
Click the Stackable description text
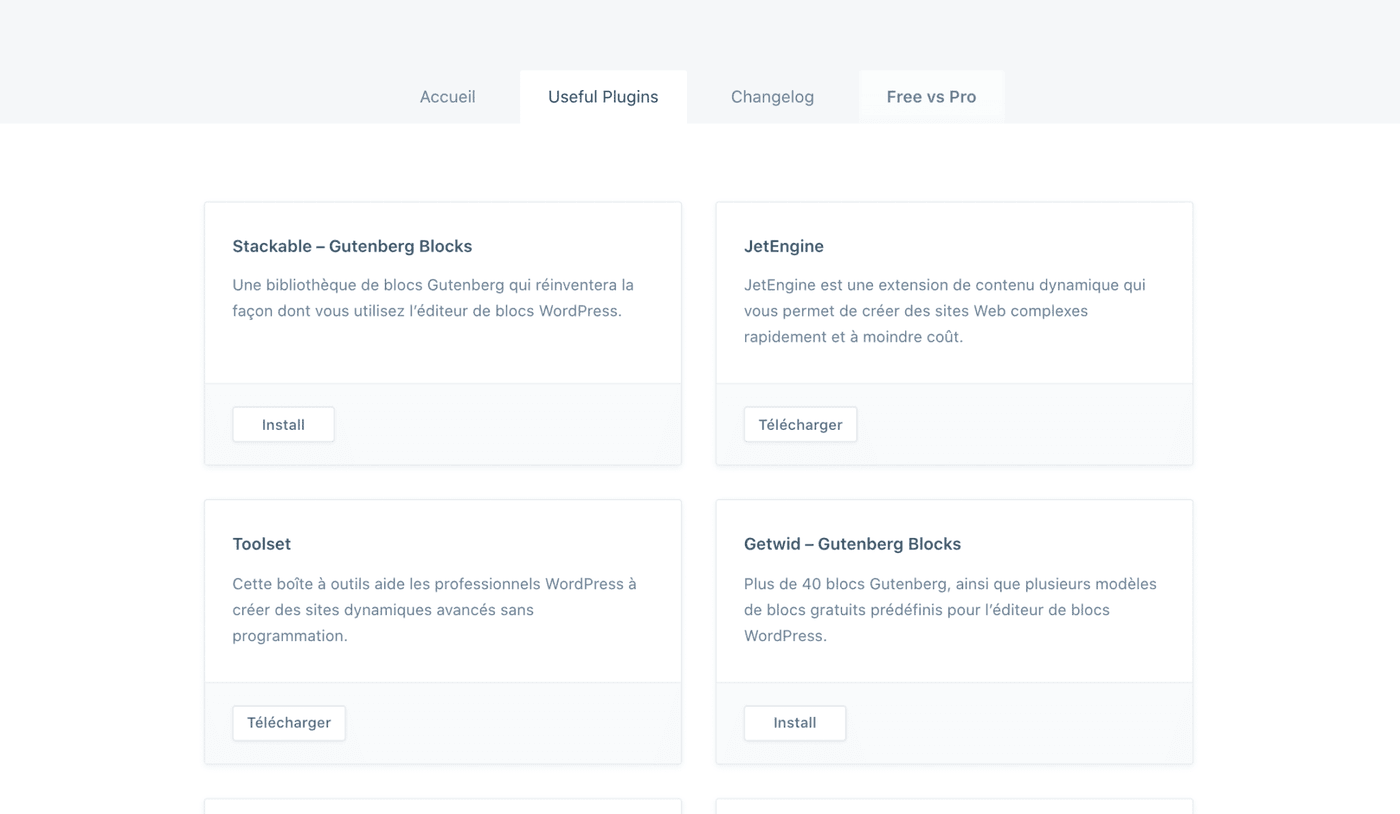[x=432, y=297]
